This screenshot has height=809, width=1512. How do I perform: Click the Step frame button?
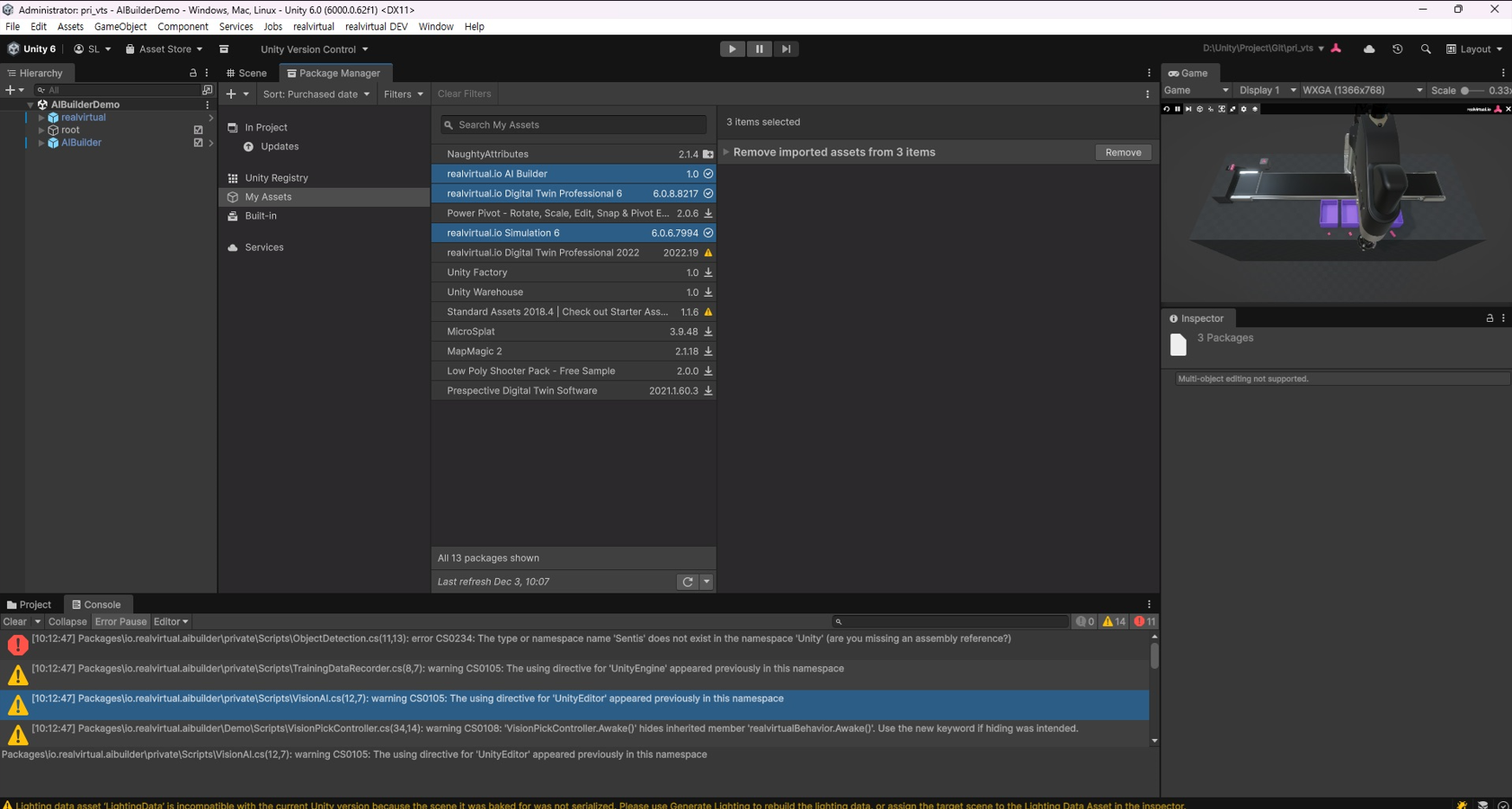coord(786,49)
